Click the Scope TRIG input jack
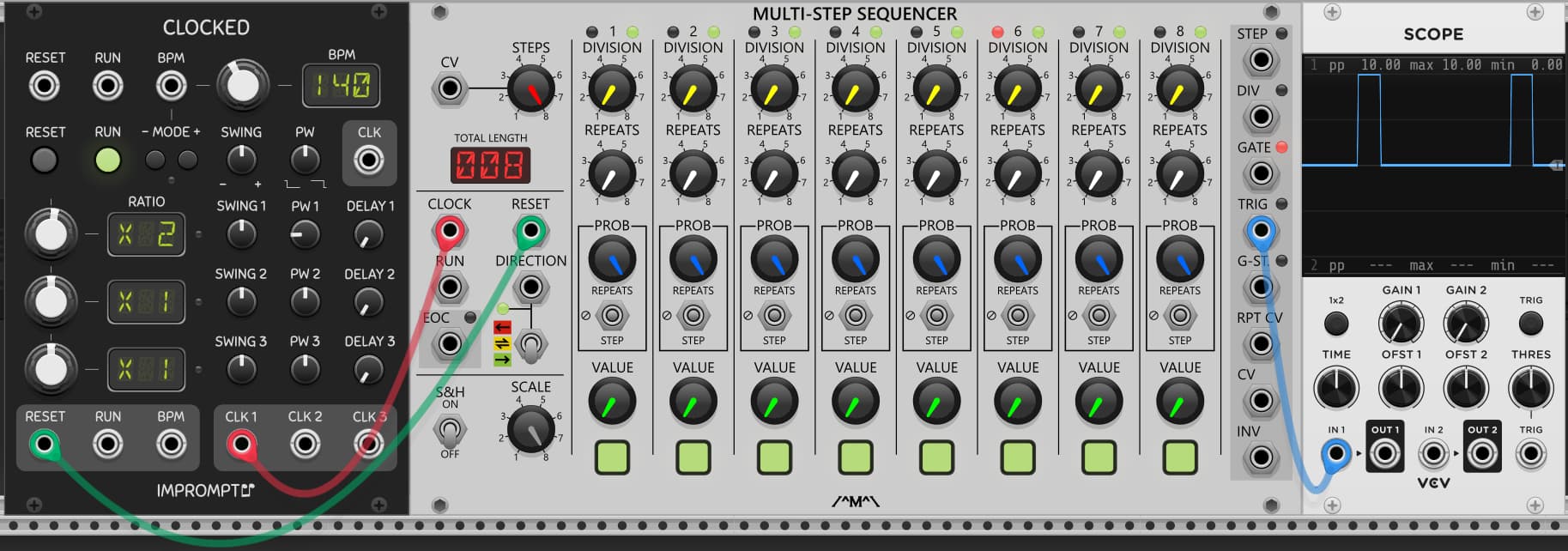This screenshot has width=1568, height=551. (1531, 453)
